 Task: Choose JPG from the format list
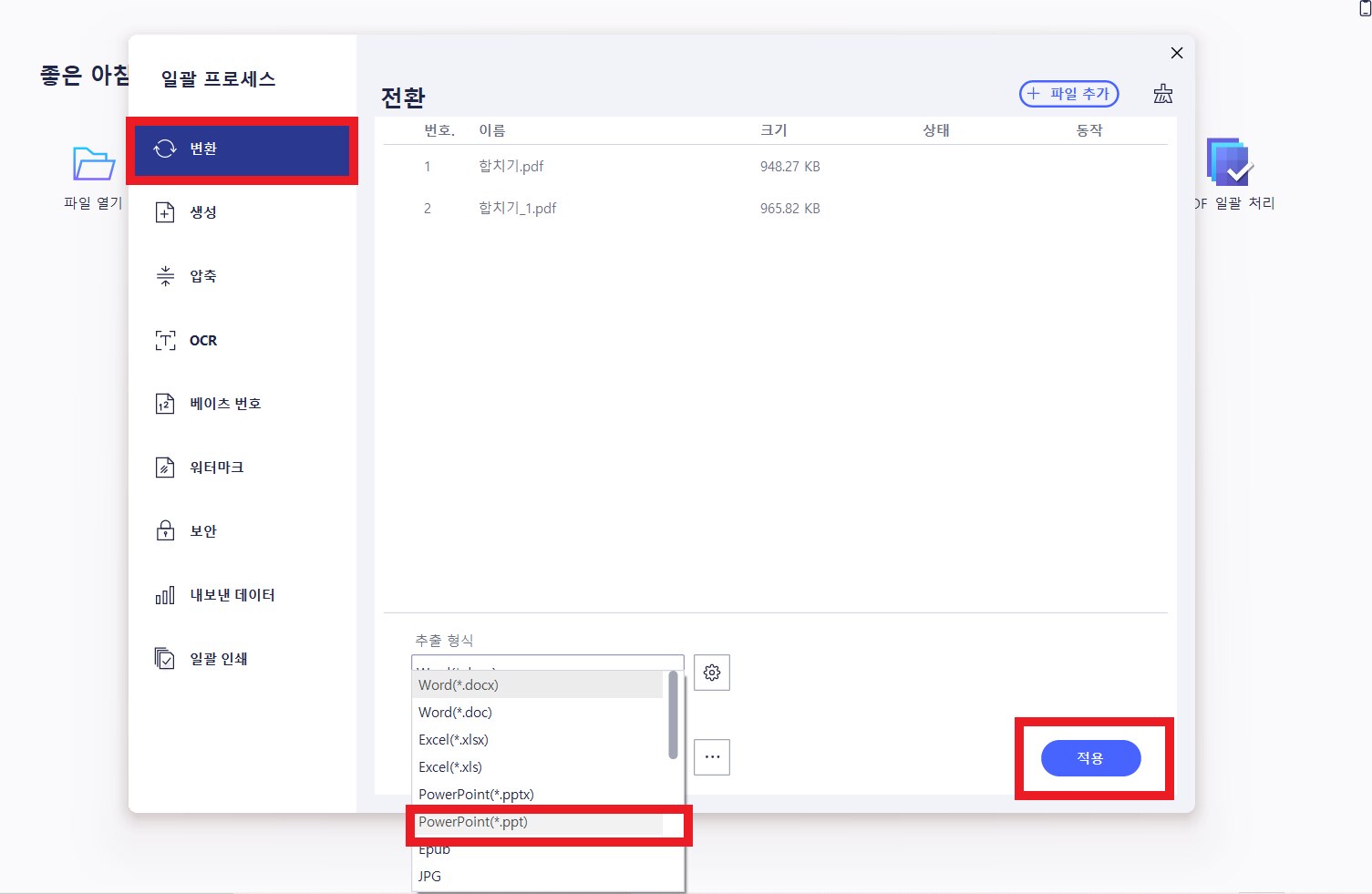(x=430, y=877)
